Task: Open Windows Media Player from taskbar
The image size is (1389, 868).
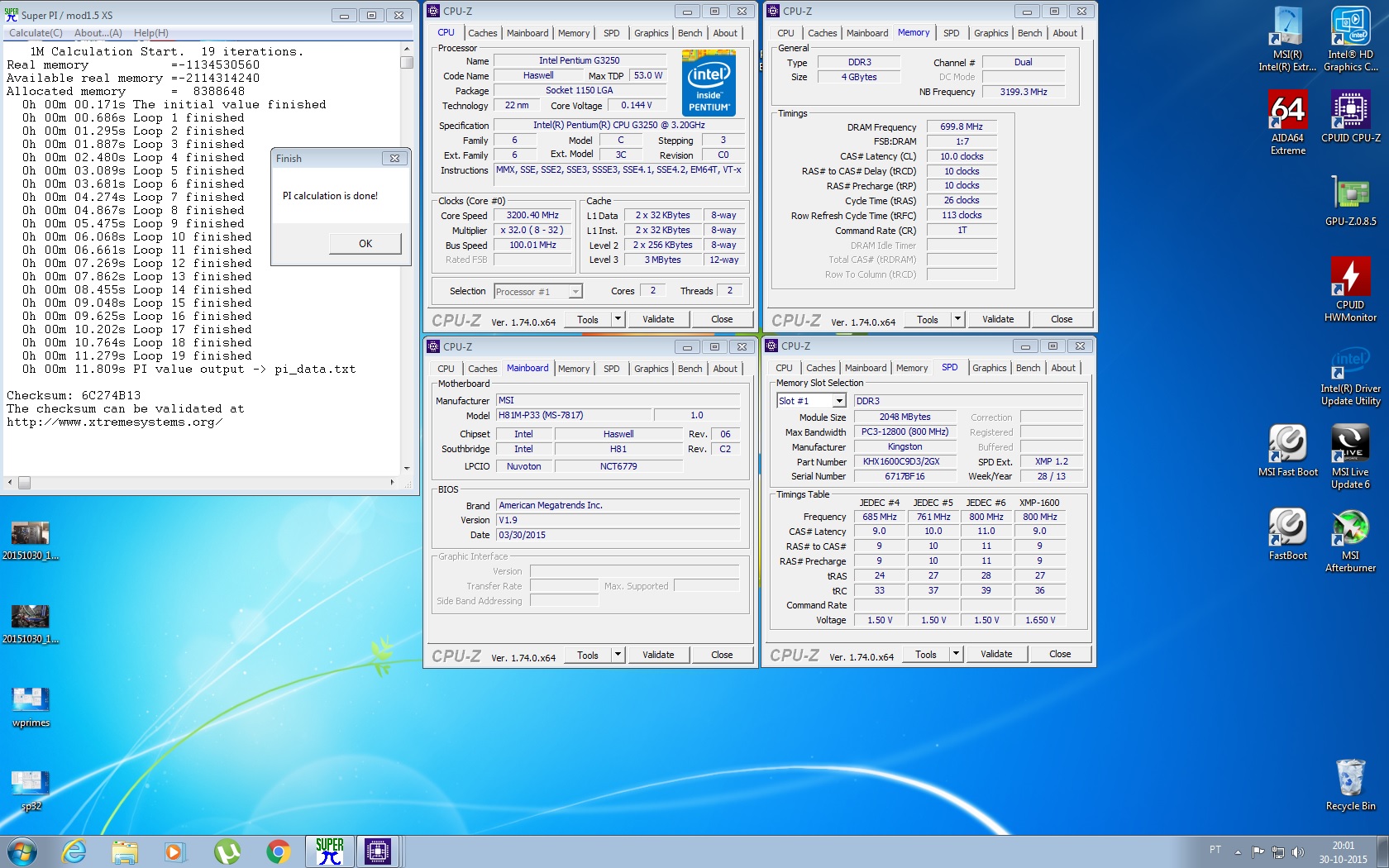Action: pos(175,851)
